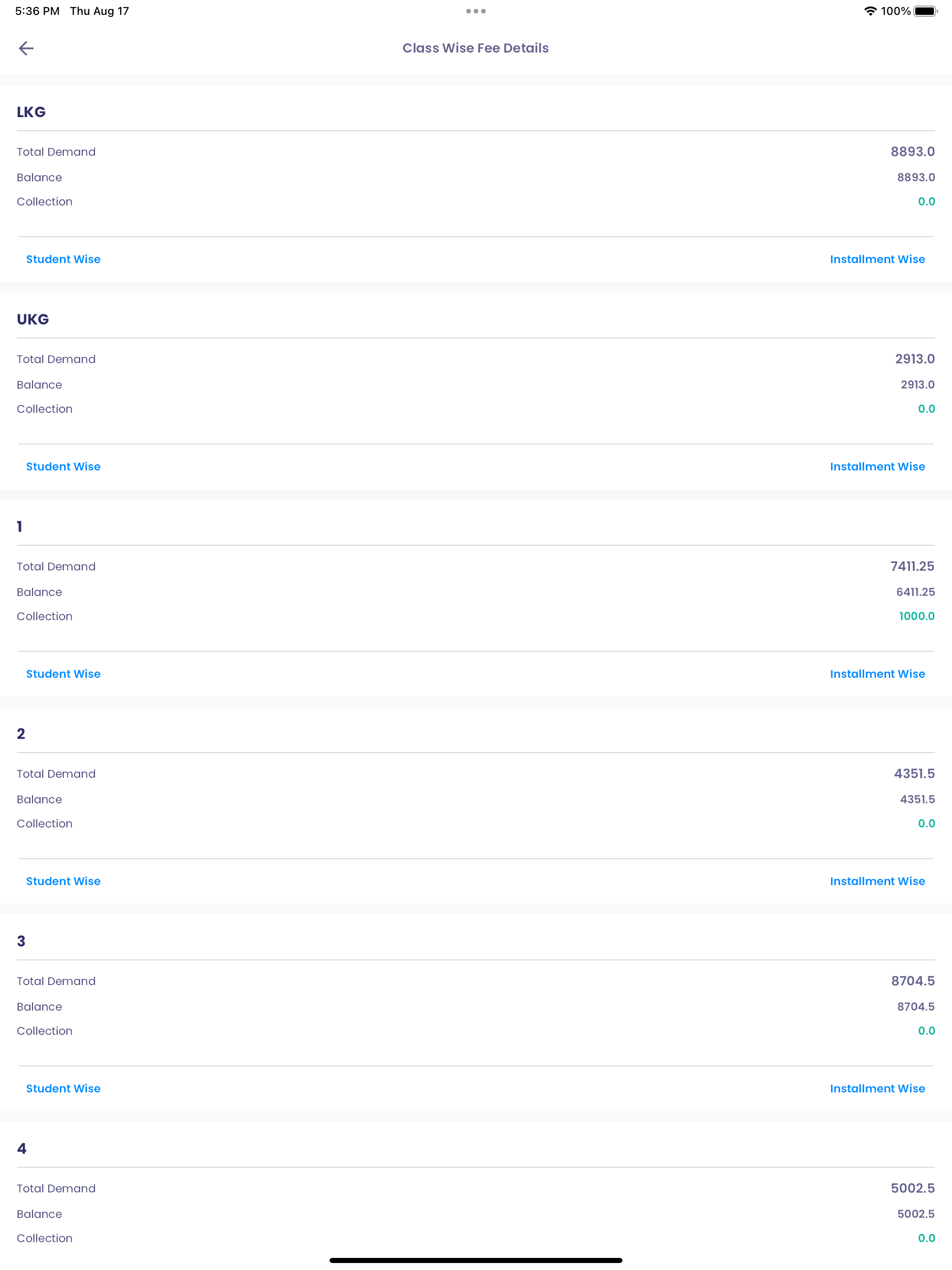The height and width of the screenshot is (1270, 952).
Task: Open Installment Wise for LKG class
Action: [x=877, y=259]
